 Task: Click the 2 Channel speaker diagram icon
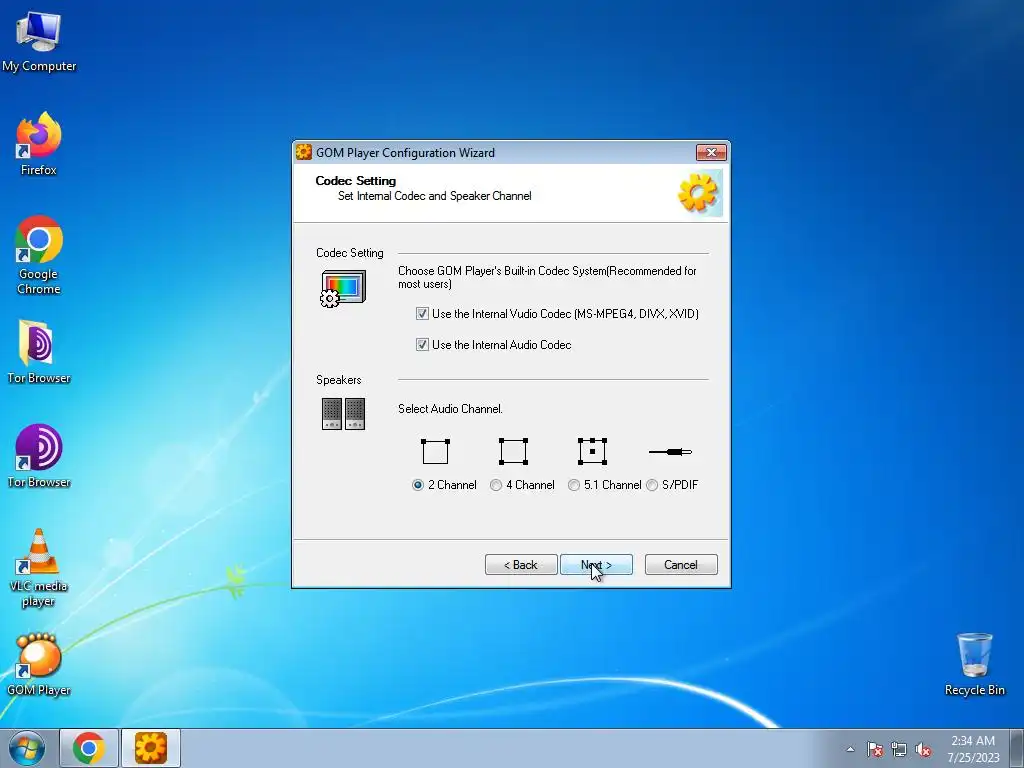435,451
